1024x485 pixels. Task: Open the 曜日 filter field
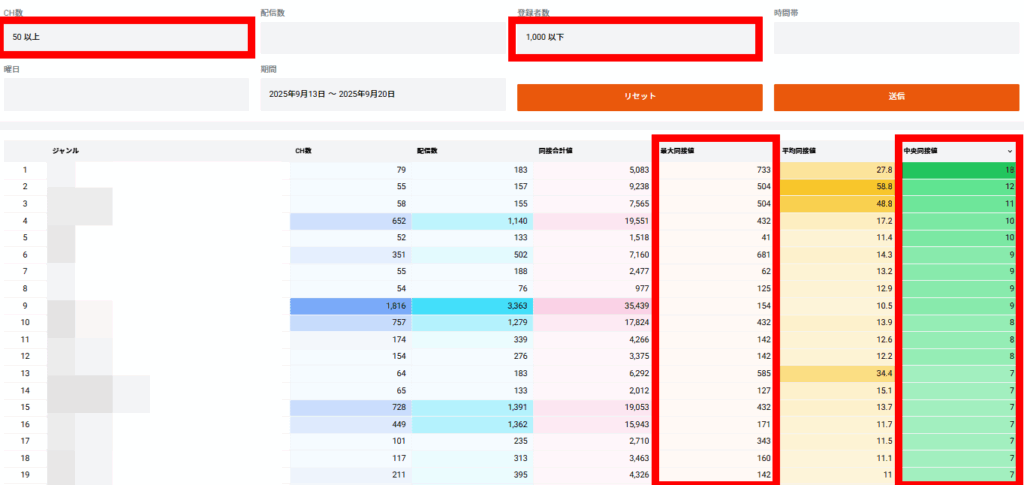pyautogui.click(x=126, y=94)
